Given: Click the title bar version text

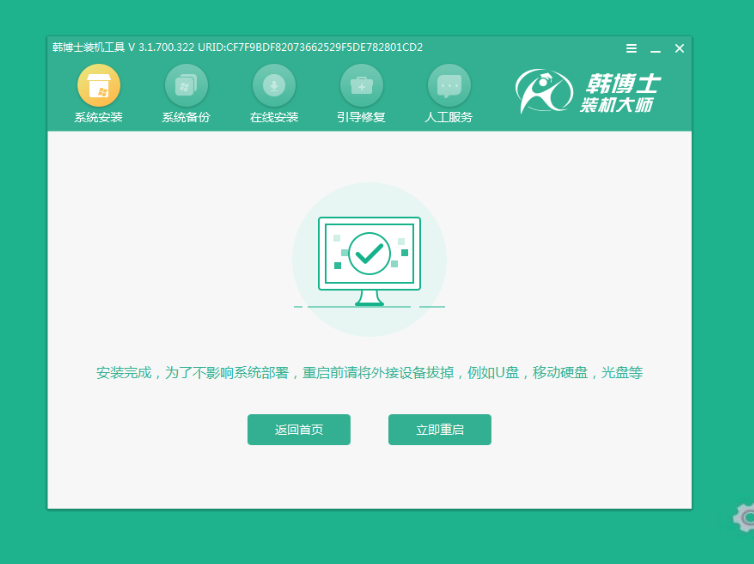Looking at the screenshot, I should [x=238, y=47].
